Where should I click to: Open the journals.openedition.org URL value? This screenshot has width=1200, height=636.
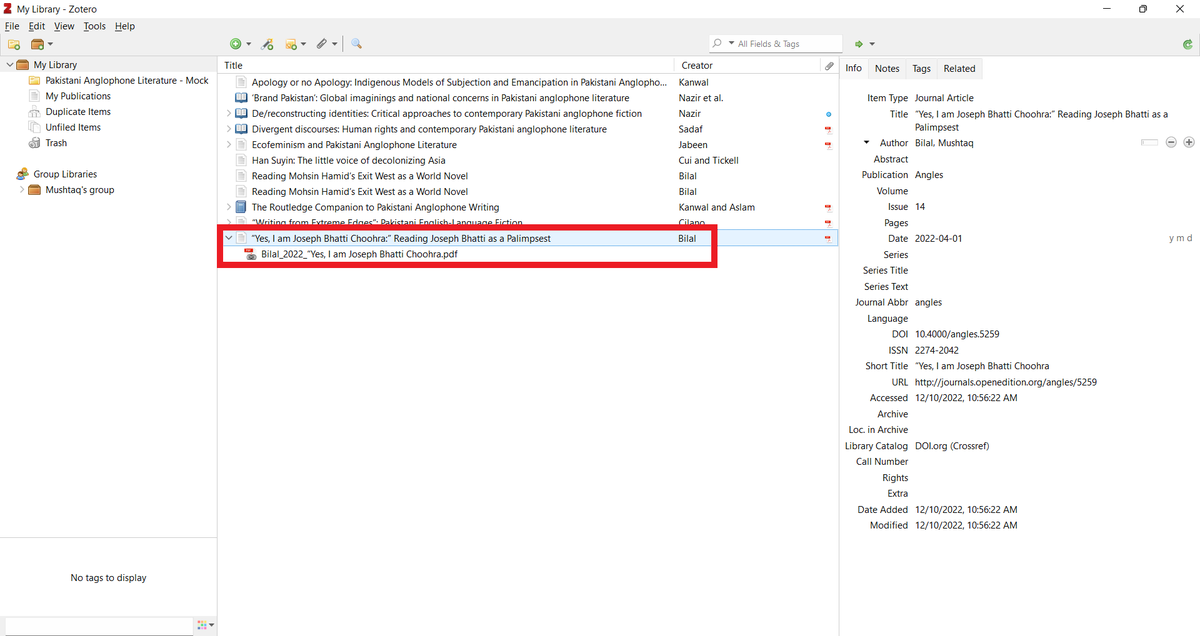coord(1006,382)
